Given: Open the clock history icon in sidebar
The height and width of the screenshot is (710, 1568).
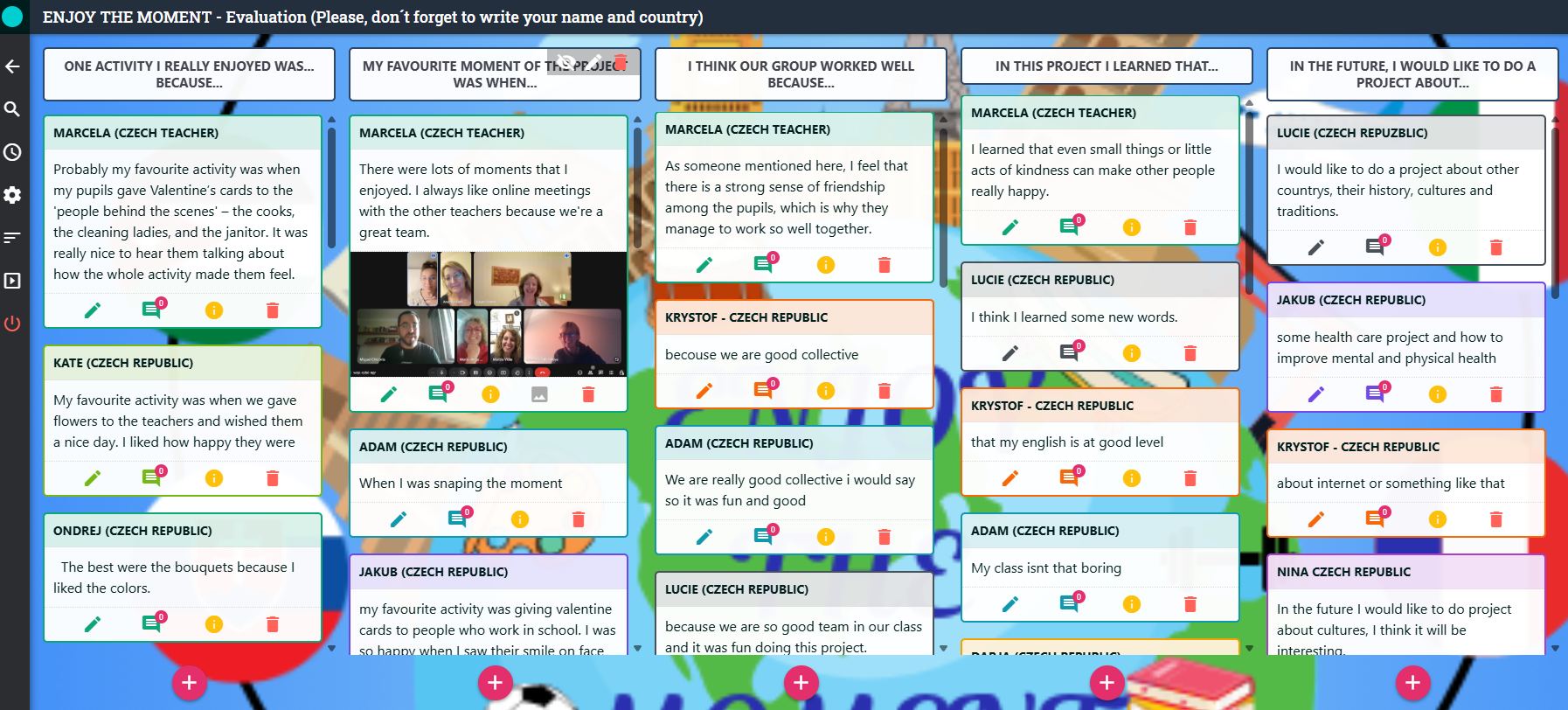Looking at the screenshot, I should click(x=12, y=152).
